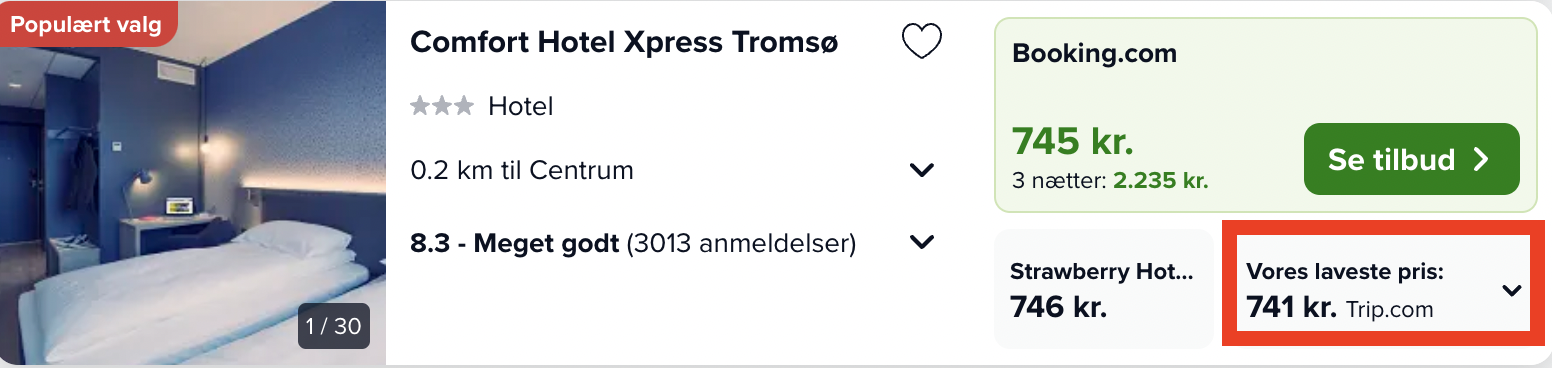Expand the 8.3 Meget godt reviews section
The width and height of the screenshot is (1552, 368).
(x=922, y=242)
